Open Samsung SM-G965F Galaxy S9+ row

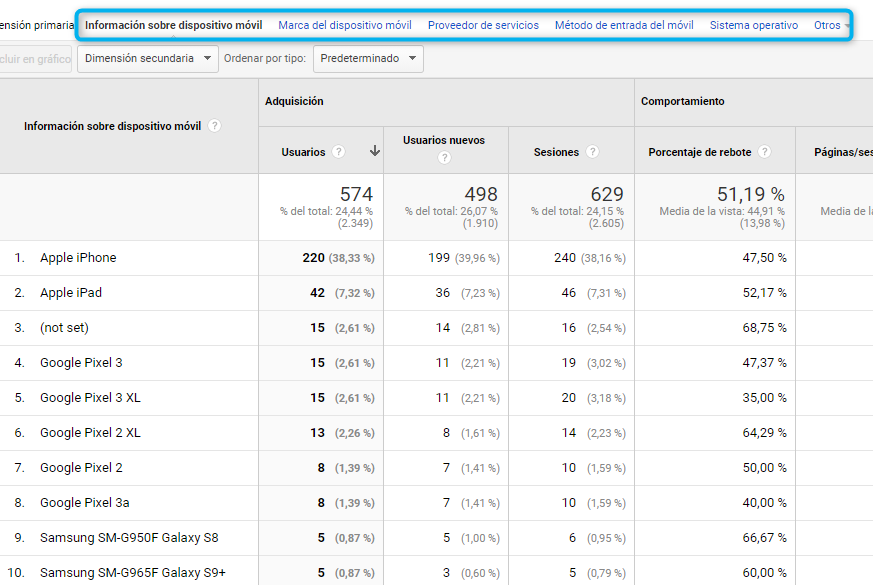coord(133,573)
